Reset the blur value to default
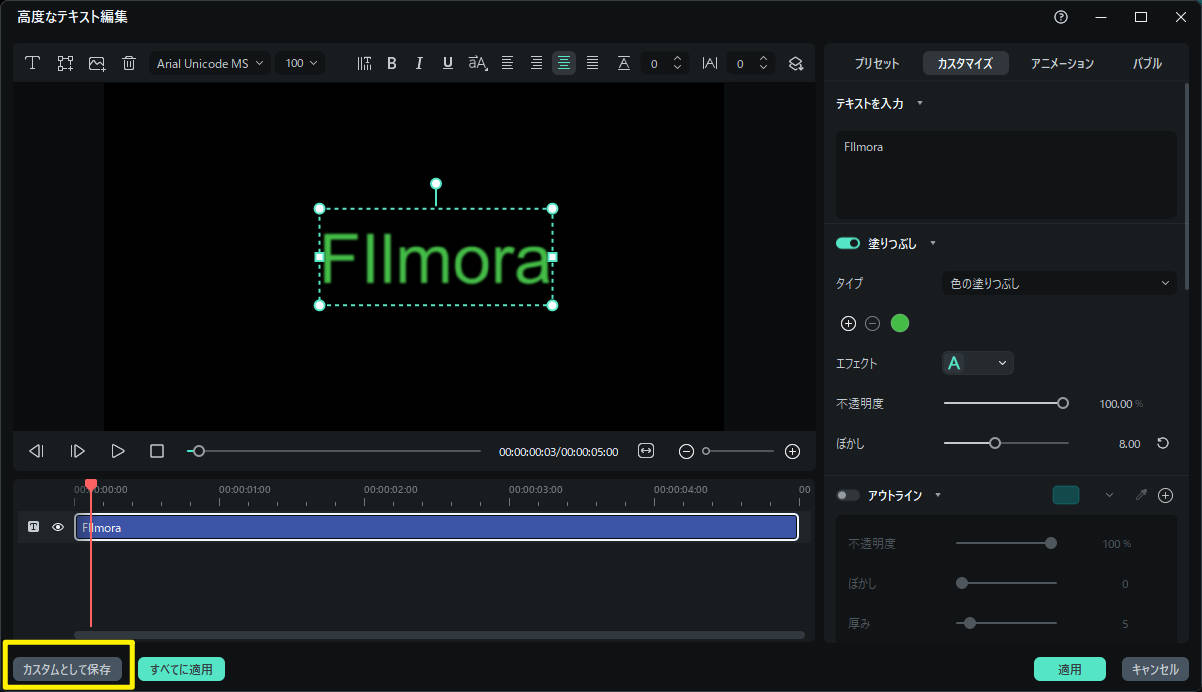The image size is (1202, 692). (1163, 443)
